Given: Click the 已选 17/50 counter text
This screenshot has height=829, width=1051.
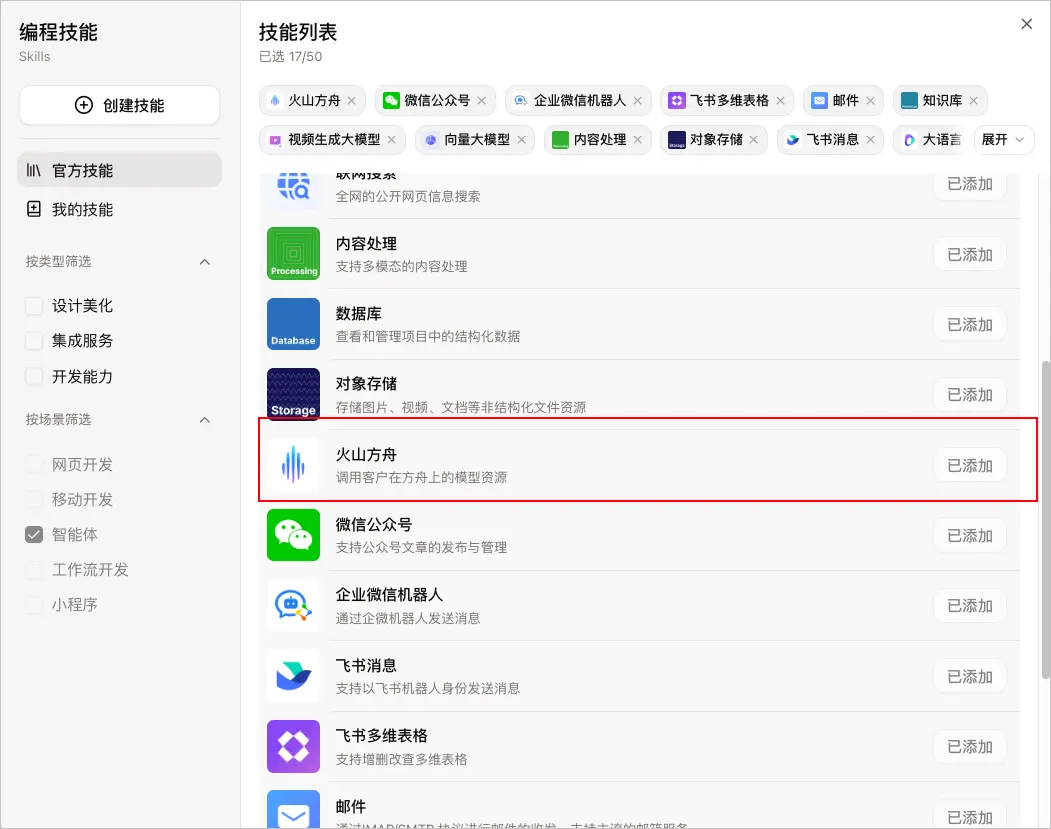Looking at the screenshot, I should point(290,56).
